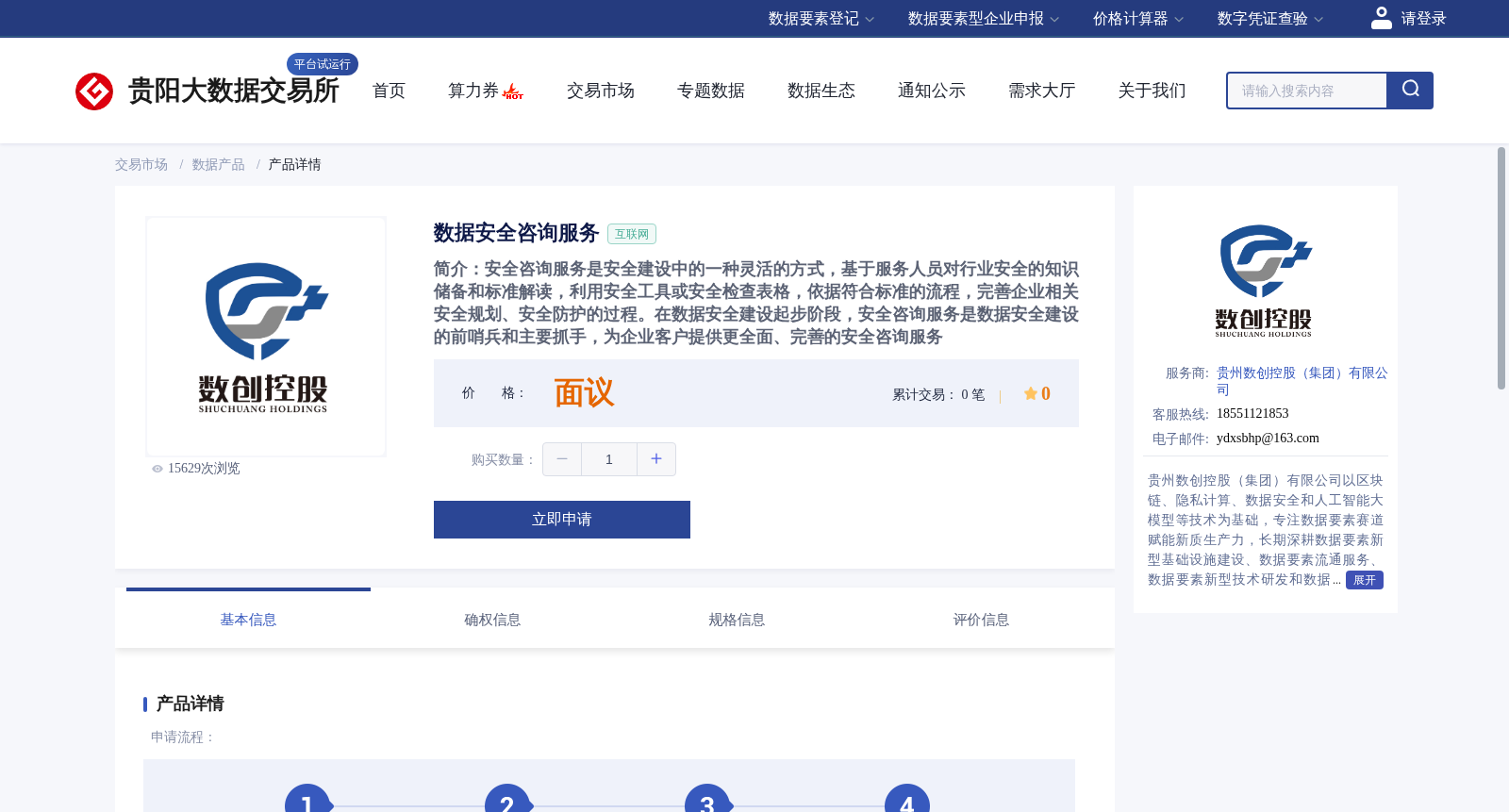
Task: Click the eye icon beside 15629次浏览
Action: pyautogui.click(x=158, y=469)
